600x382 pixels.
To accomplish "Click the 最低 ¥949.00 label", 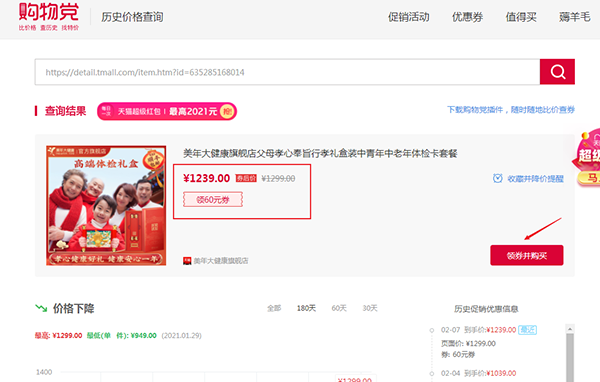I will (x=121, y=336).
